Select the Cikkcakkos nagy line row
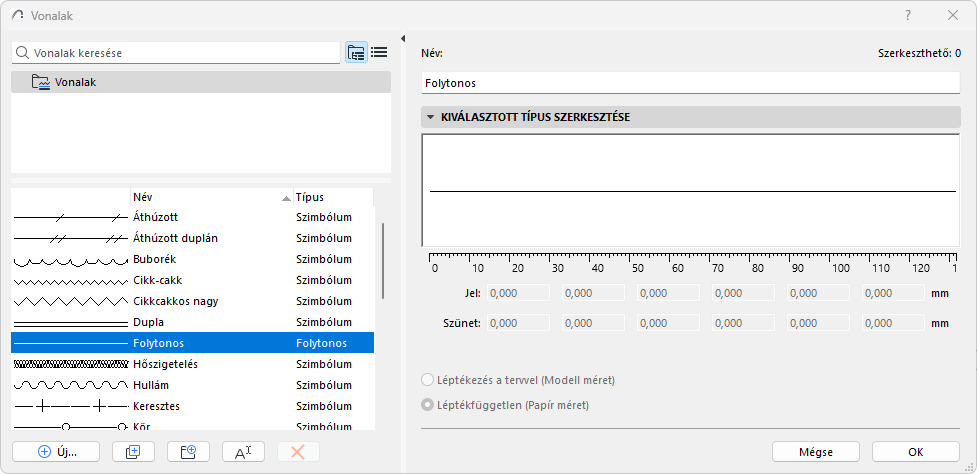Screen dimensions: 977x474 (x=193, y=301)
